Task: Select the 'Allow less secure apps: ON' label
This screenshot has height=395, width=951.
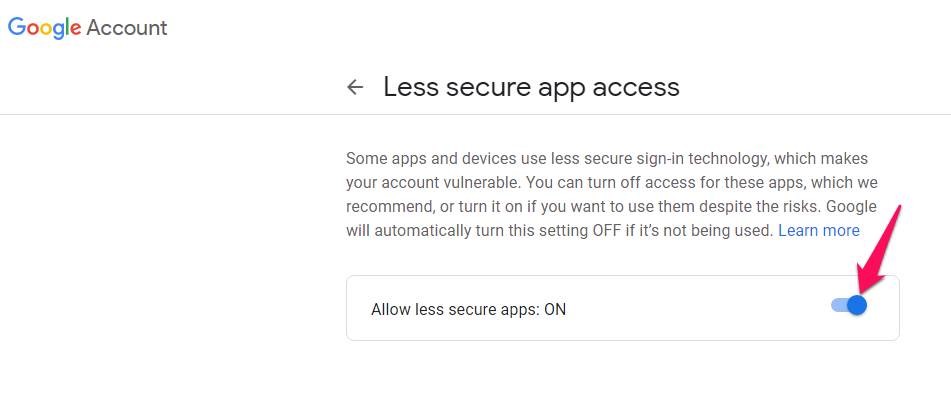Action: pos(468,309)
